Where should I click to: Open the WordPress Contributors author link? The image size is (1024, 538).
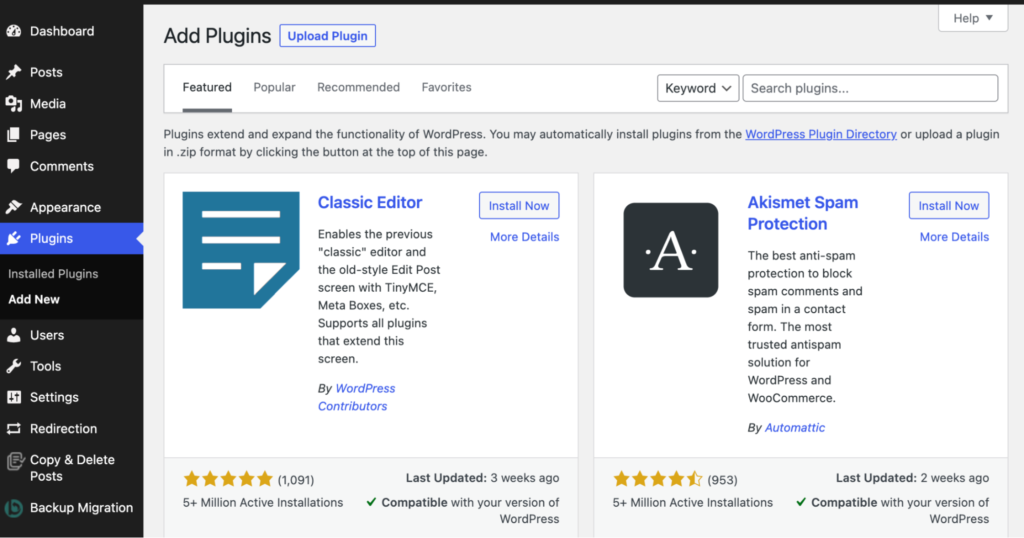point(357,397)
